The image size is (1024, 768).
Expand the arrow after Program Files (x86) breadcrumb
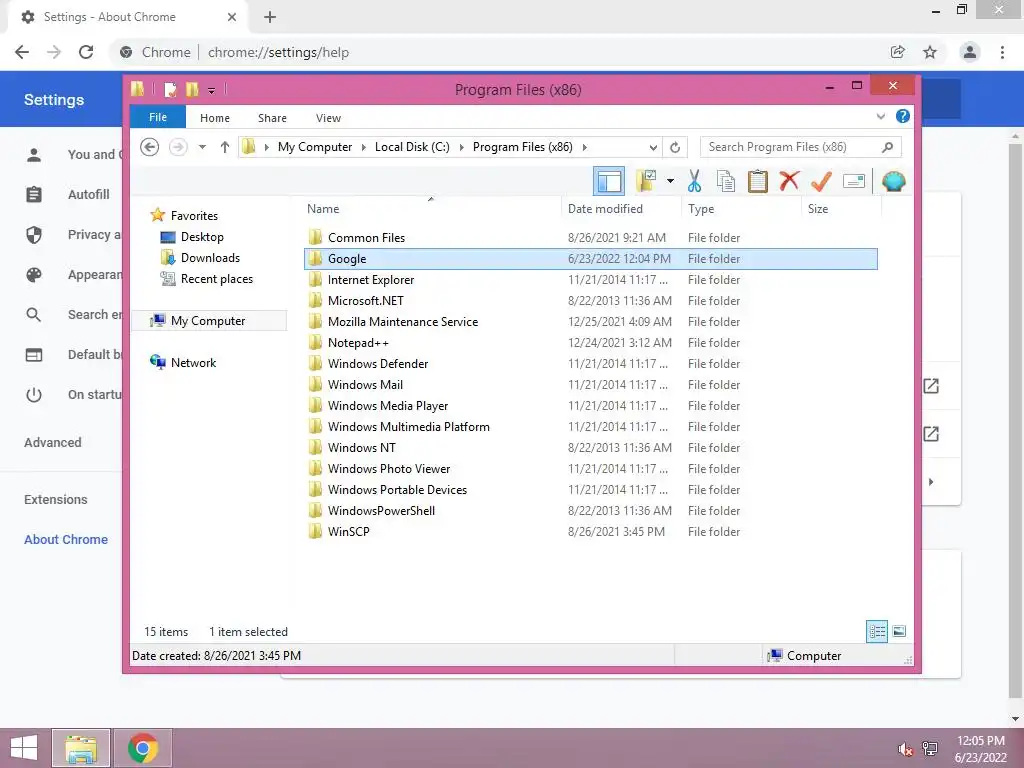584,148
